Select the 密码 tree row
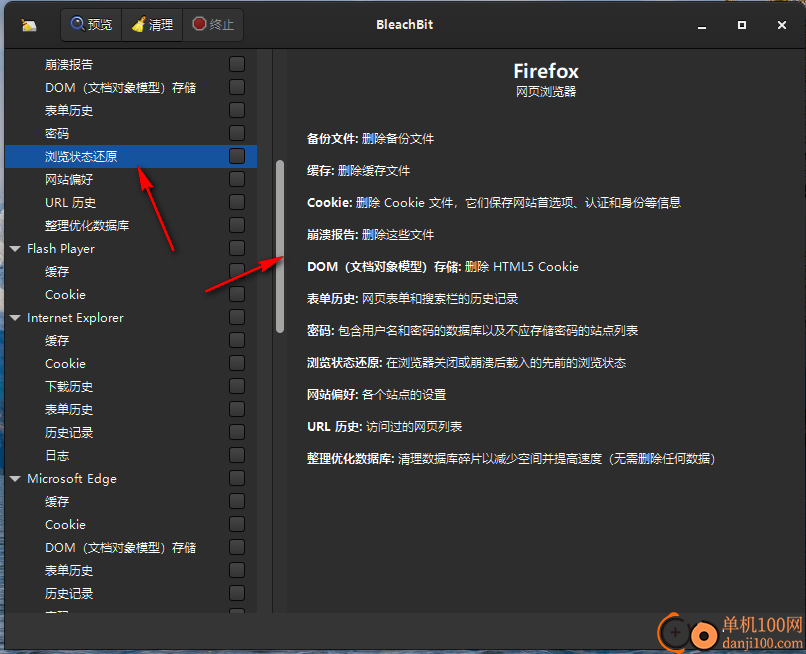The height and width of the screenshot is (654, 806). 131,133
